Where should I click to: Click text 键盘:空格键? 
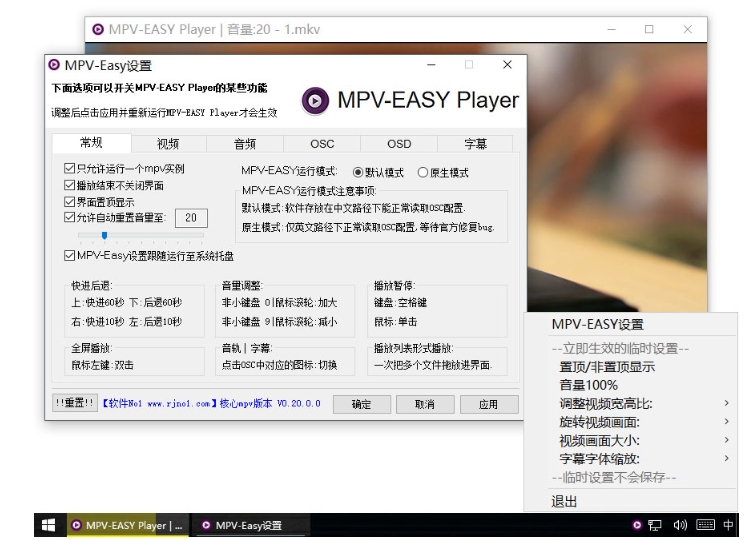coord(400,303)
